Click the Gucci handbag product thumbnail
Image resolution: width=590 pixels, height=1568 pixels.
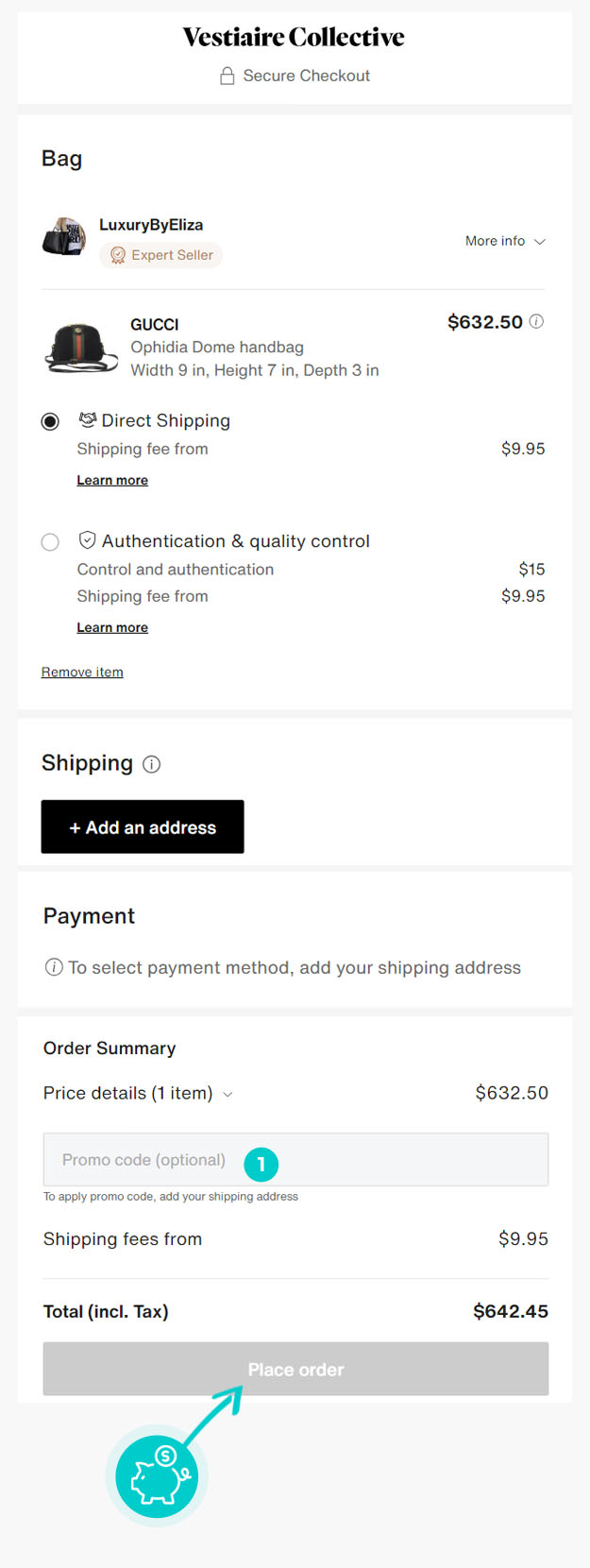pyautogui.click(x=81, y=347)
